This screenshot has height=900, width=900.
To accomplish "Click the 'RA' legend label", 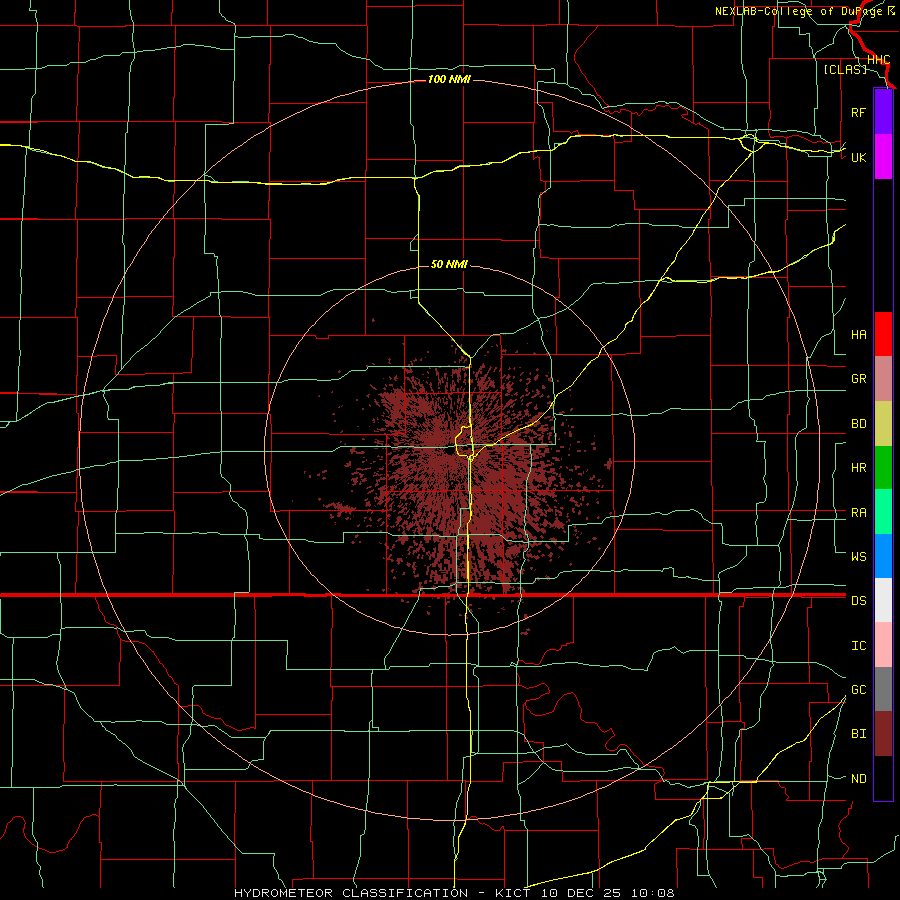I will (858, 512).
